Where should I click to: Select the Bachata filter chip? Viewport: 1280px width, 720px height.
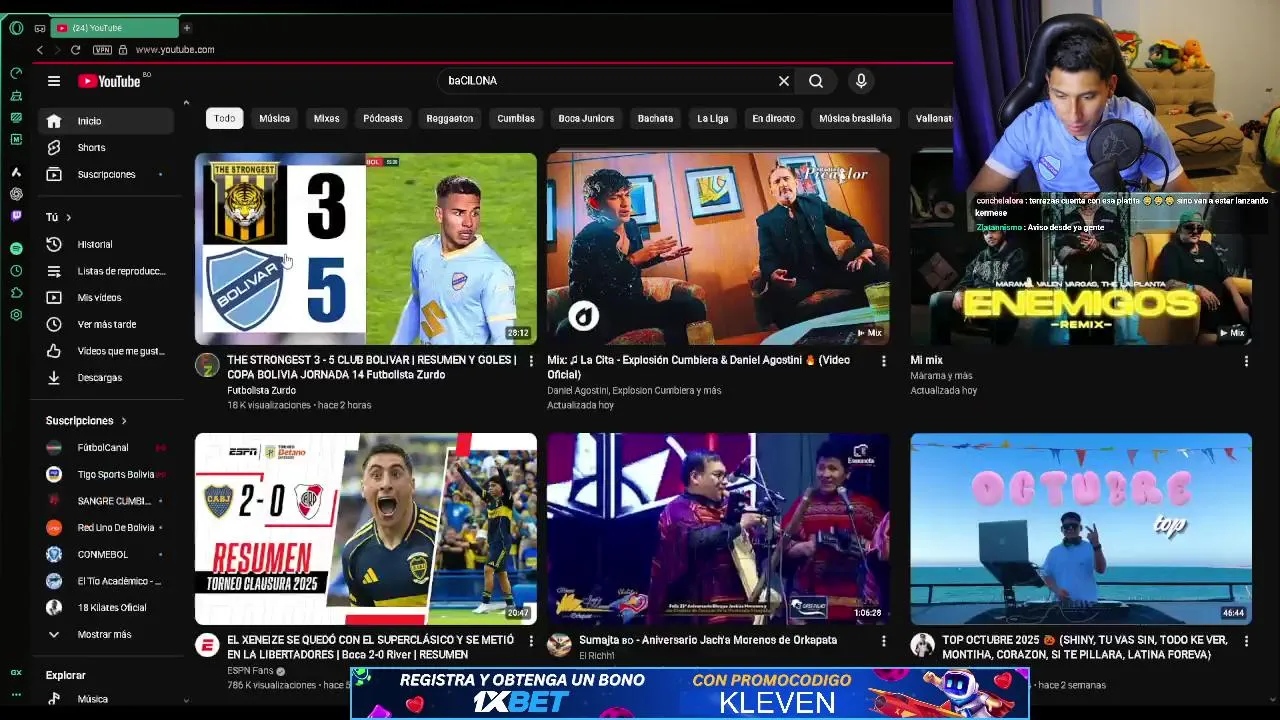[656, 118]
